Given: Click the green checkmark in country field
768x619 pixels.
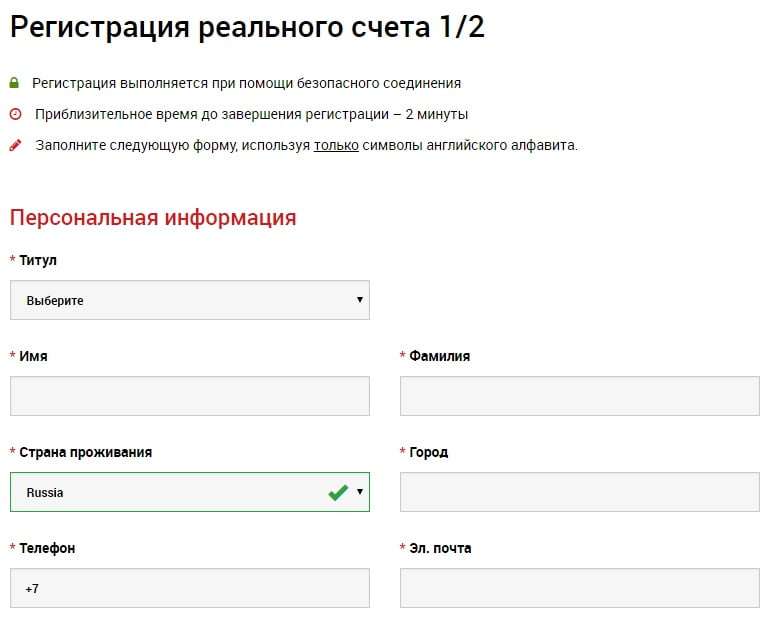Looking at the screenshot, I should pyautogui.click(x=338, y=492).
